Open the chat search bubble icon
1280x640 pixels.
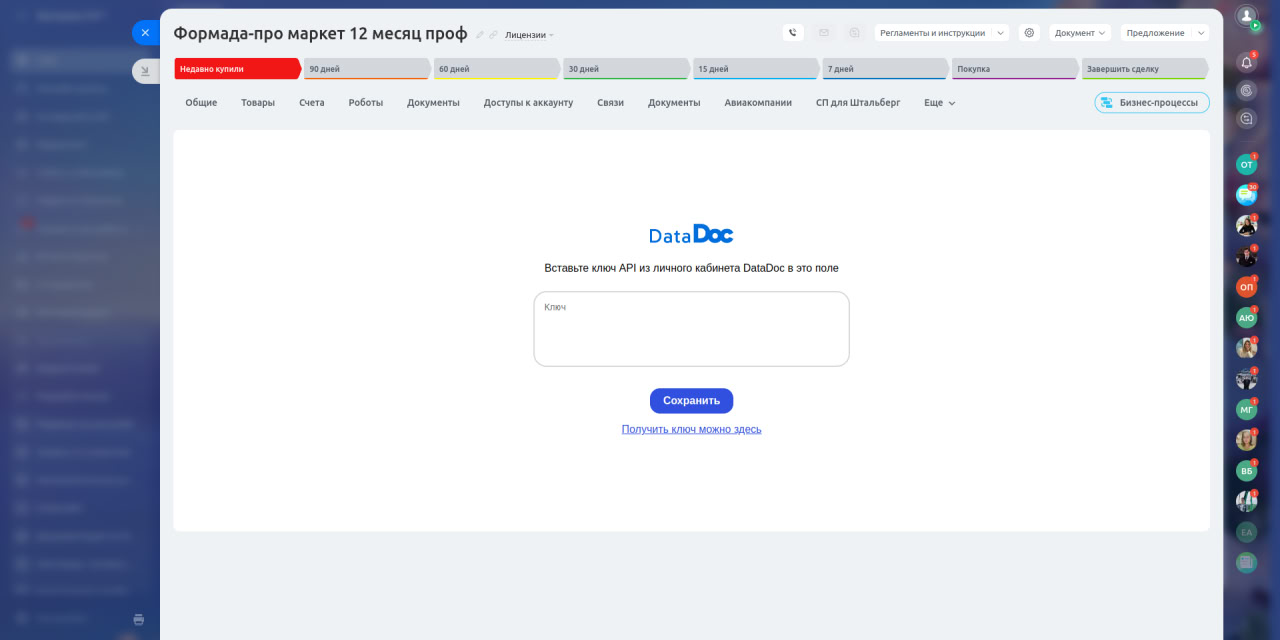pos(1246,118)
